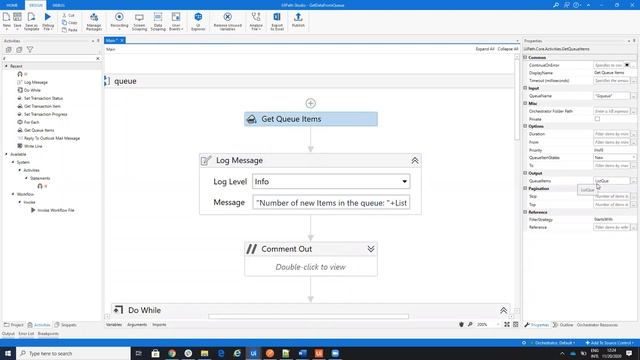640x360 pixels.
Task: Select the Get Queue Items activity
Action: [311, 119]
